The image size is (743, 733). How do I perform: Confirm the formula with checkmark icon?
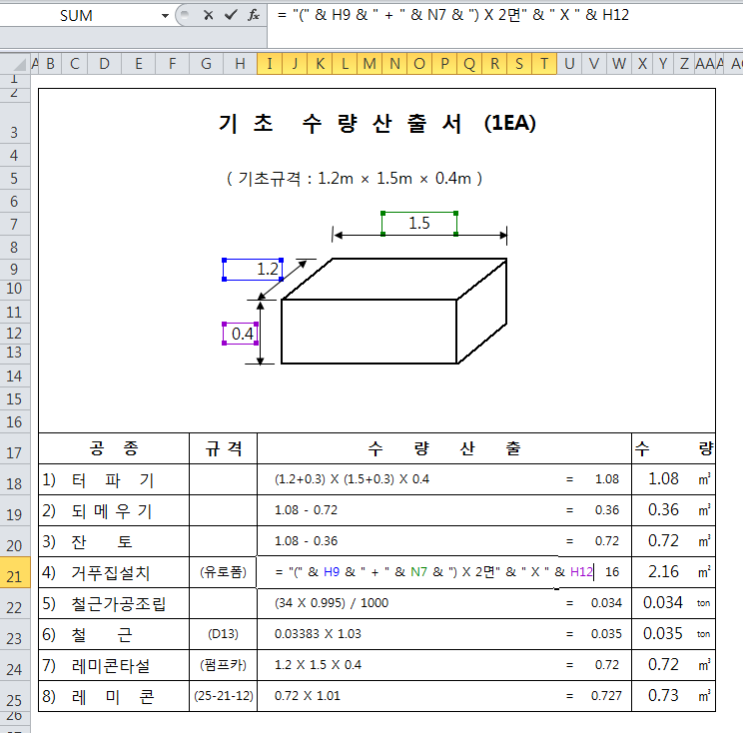tap(231, 15)
